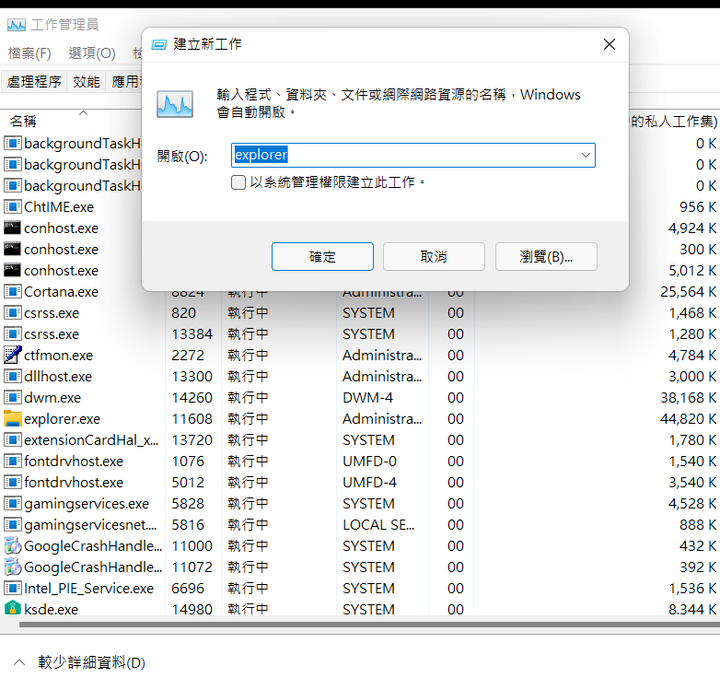Select the icon of GoogleCrashHandler PID 11072
Image resolution: width=720 pixels, height=678 pixels.
12,567
